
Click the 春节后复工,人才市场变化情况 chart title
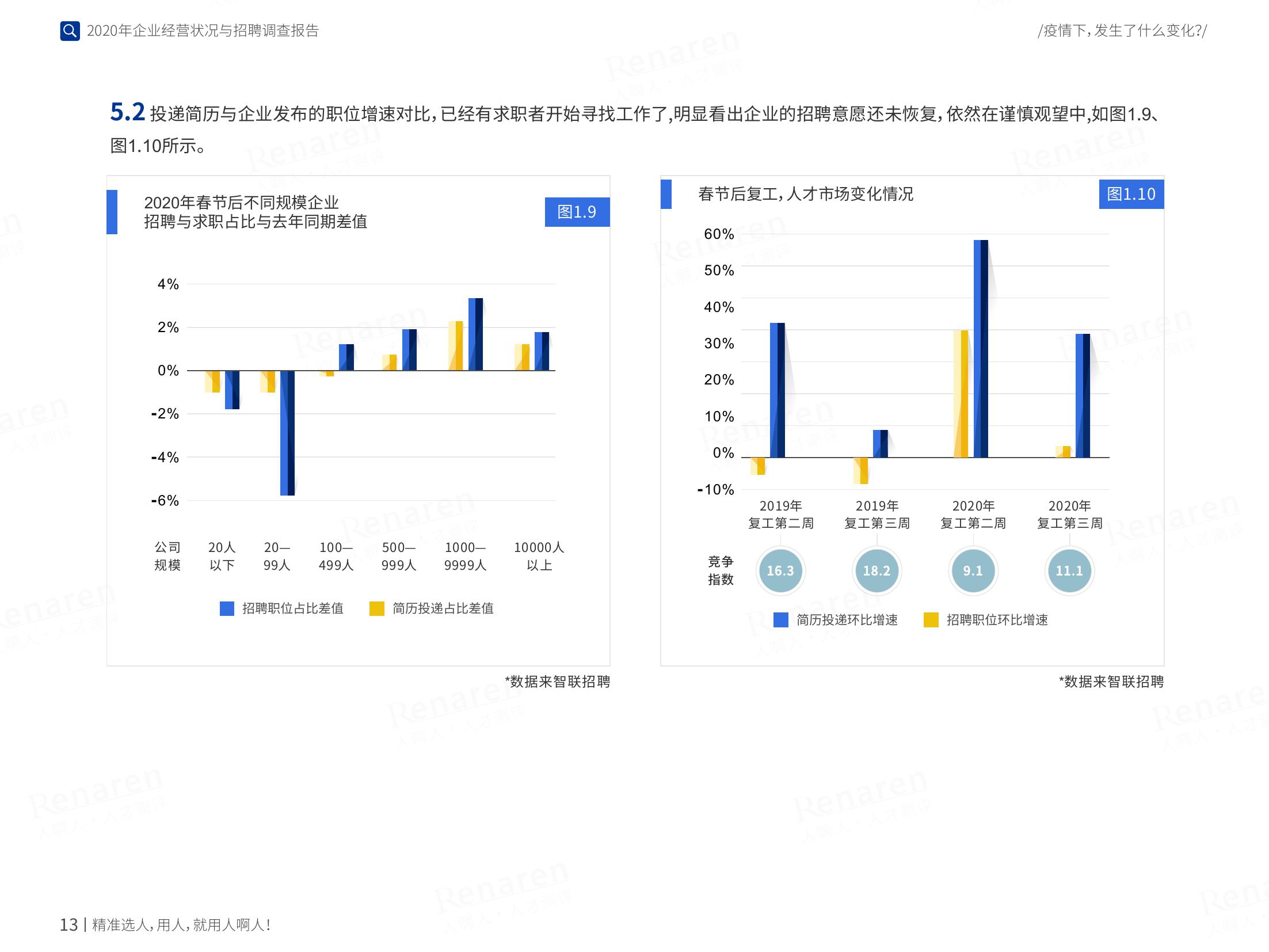[x=805, y=194]
